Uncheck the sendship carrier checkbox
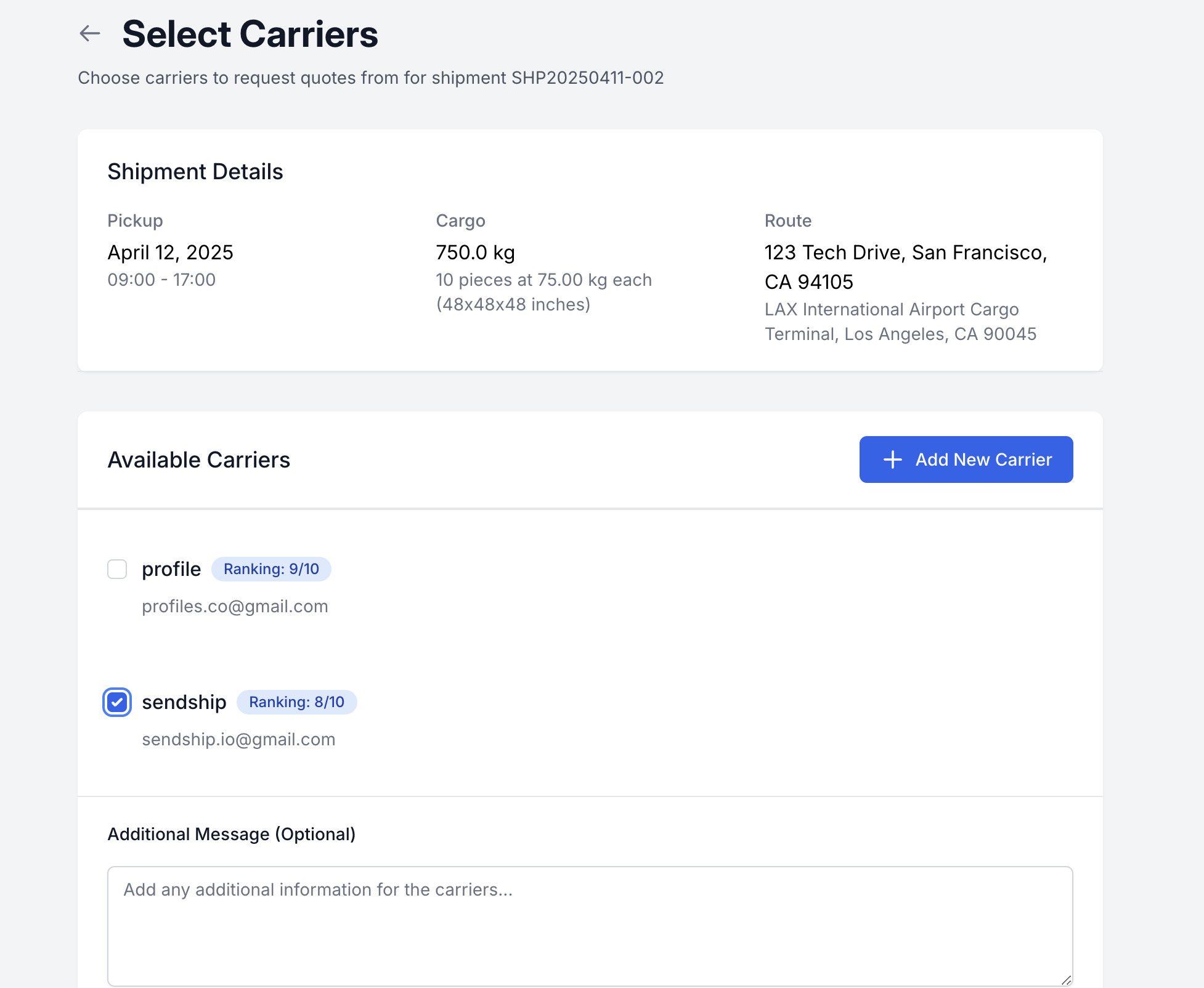 pos(117,702)
